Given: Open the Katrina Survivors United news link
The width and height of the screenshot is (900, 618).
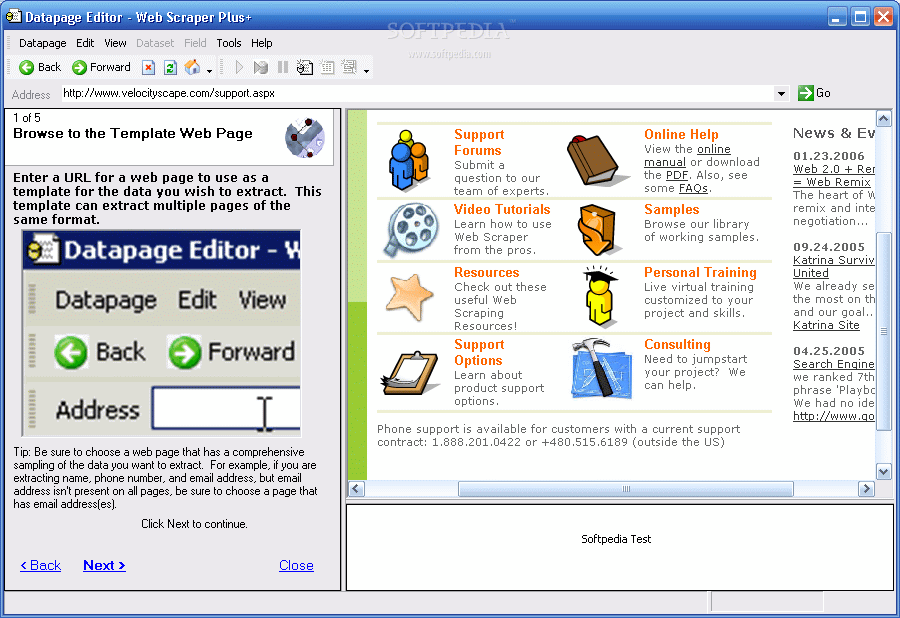Looking at the screenshot, I should pyautogui.click(x=833, y=266).
